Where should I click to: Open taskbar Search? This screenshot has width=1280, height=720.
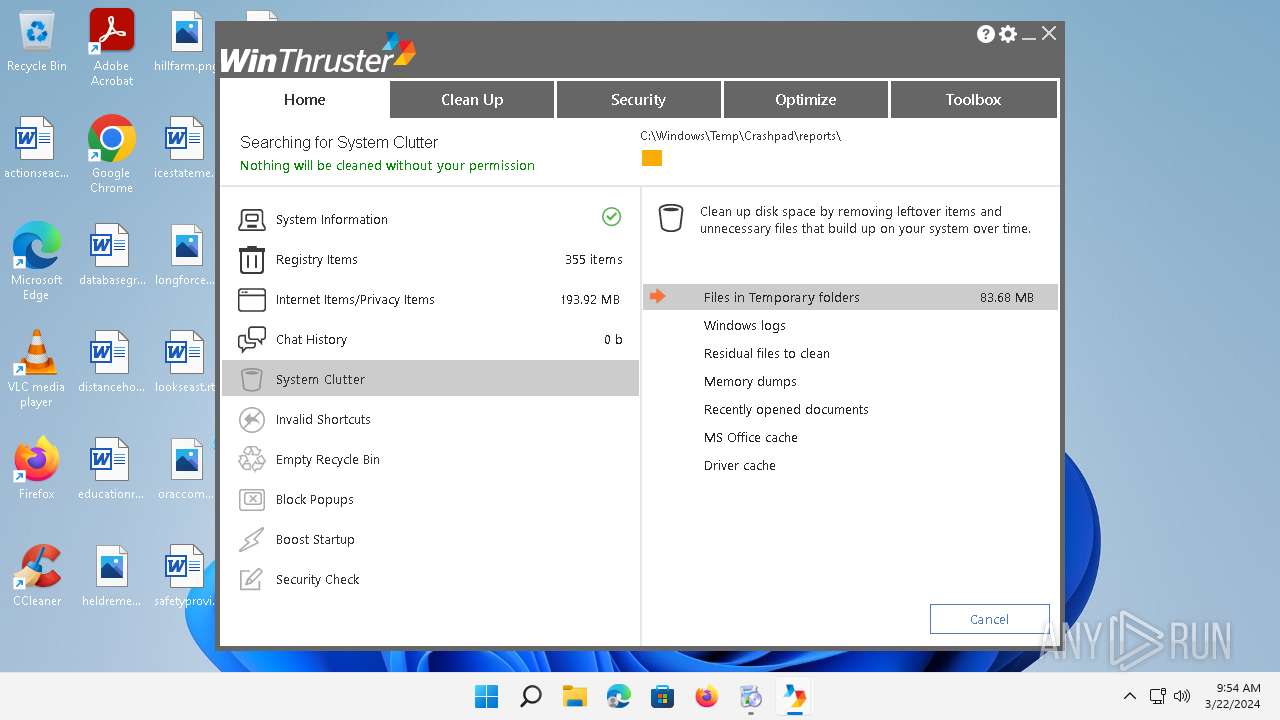[x=531, y=696]
